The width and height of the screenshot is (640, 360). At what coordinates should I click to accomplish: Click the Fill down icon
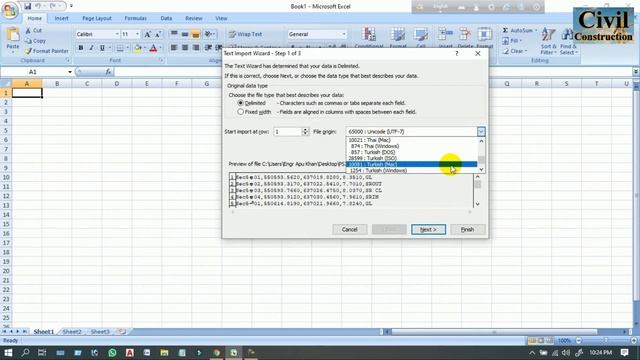505,41
